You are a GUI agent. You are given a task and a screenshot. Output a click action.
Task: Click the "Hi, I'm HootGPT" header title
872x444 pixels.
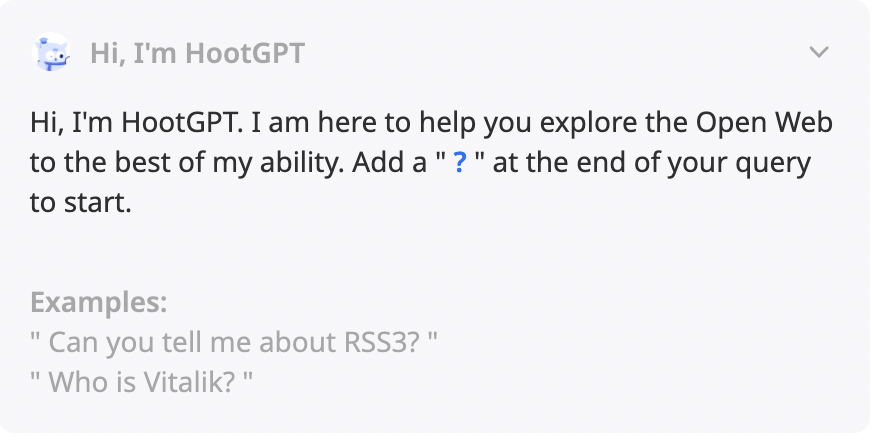[197, 52]
